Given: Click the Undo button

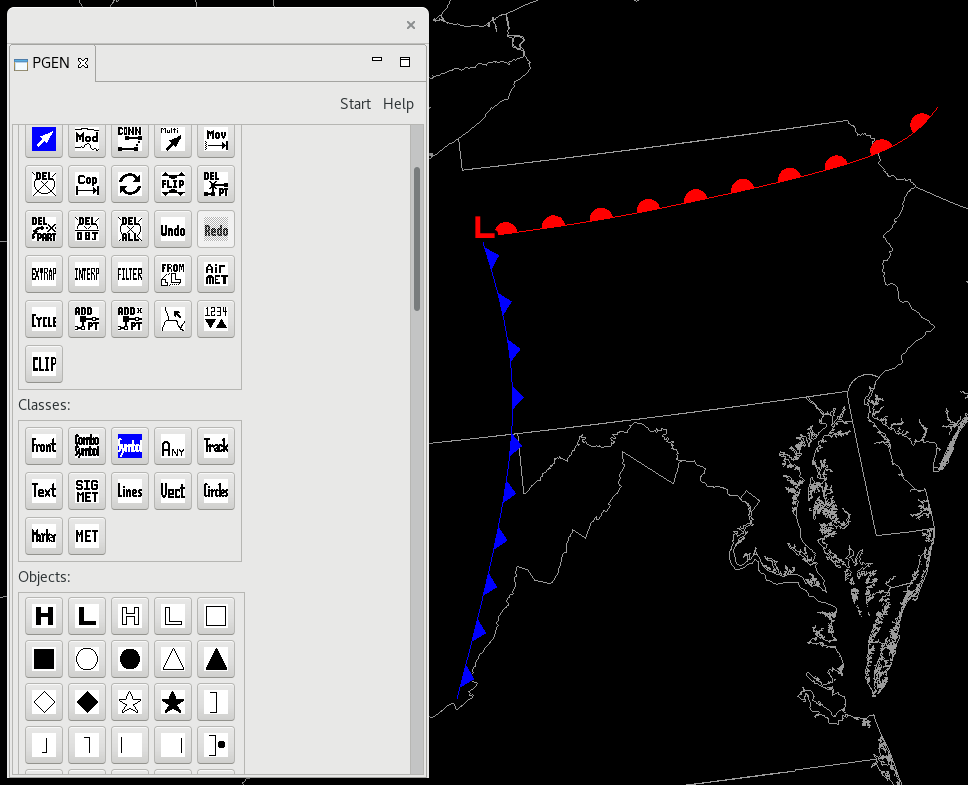Looking at the screenshot, I should [x=173, y=229].
